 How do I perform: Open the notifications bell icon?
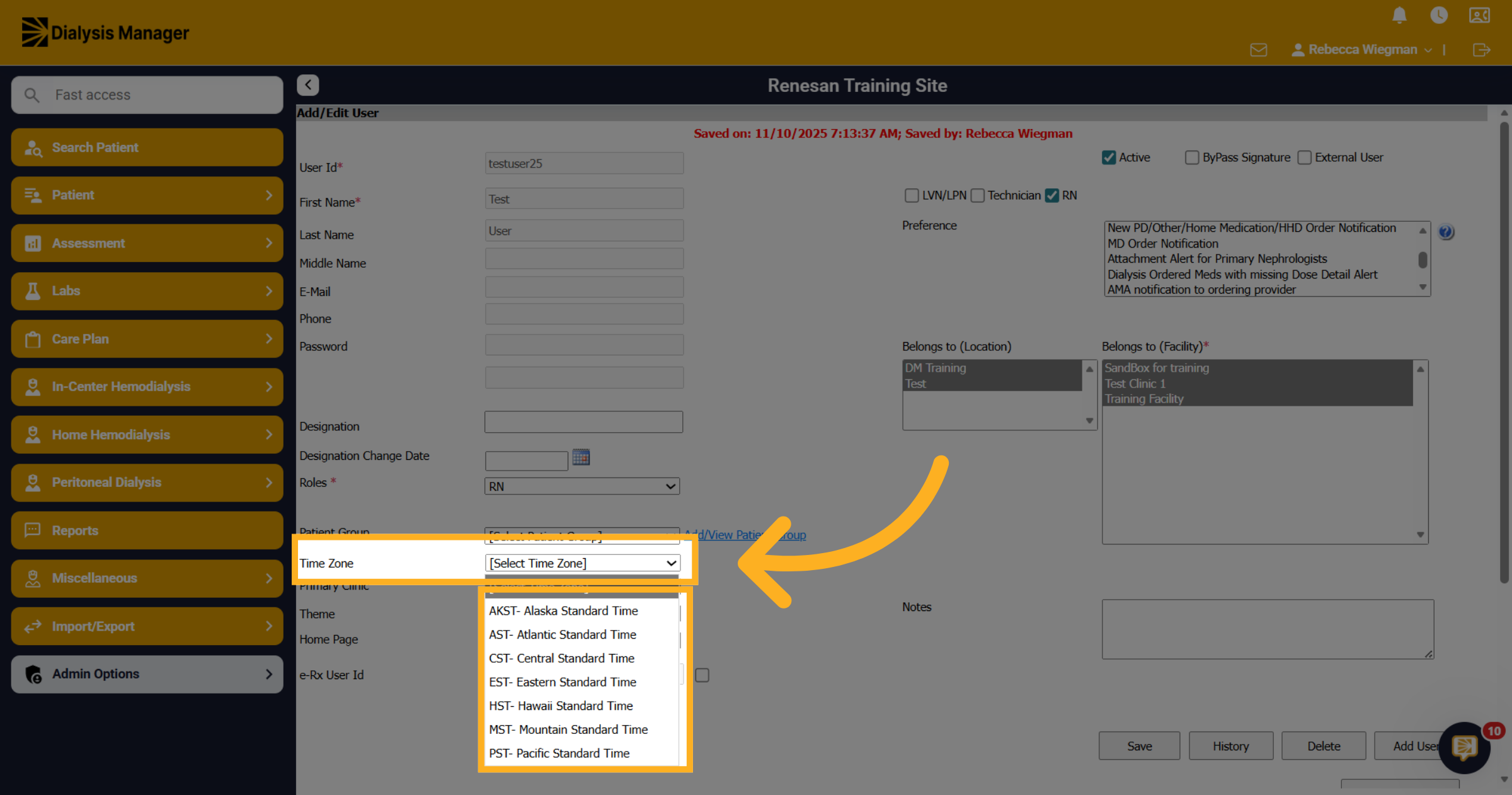click(x=1399, y=15)
